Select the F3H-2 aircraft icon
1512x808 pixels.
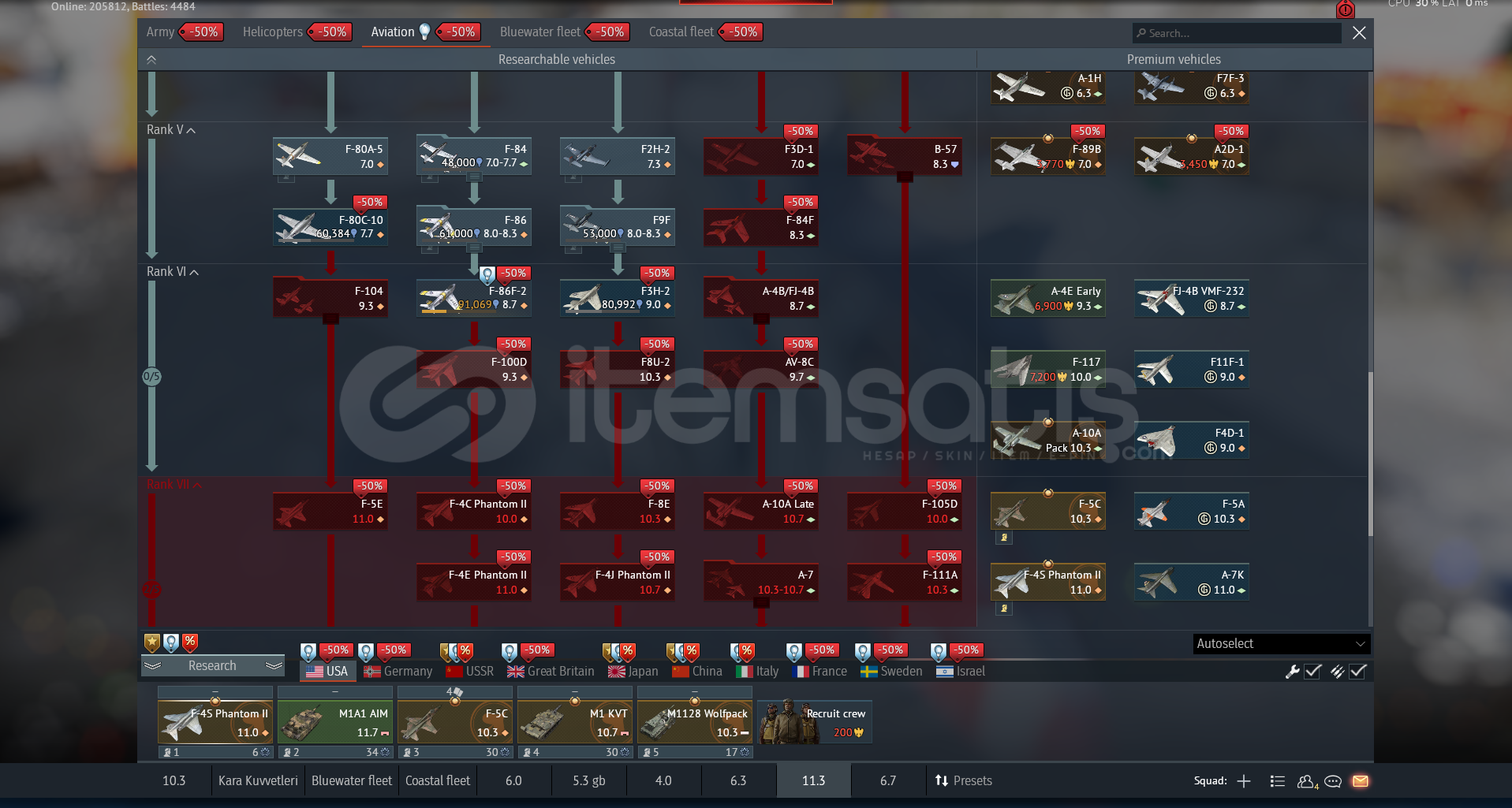pyautogui.click(x=617, y=298)
